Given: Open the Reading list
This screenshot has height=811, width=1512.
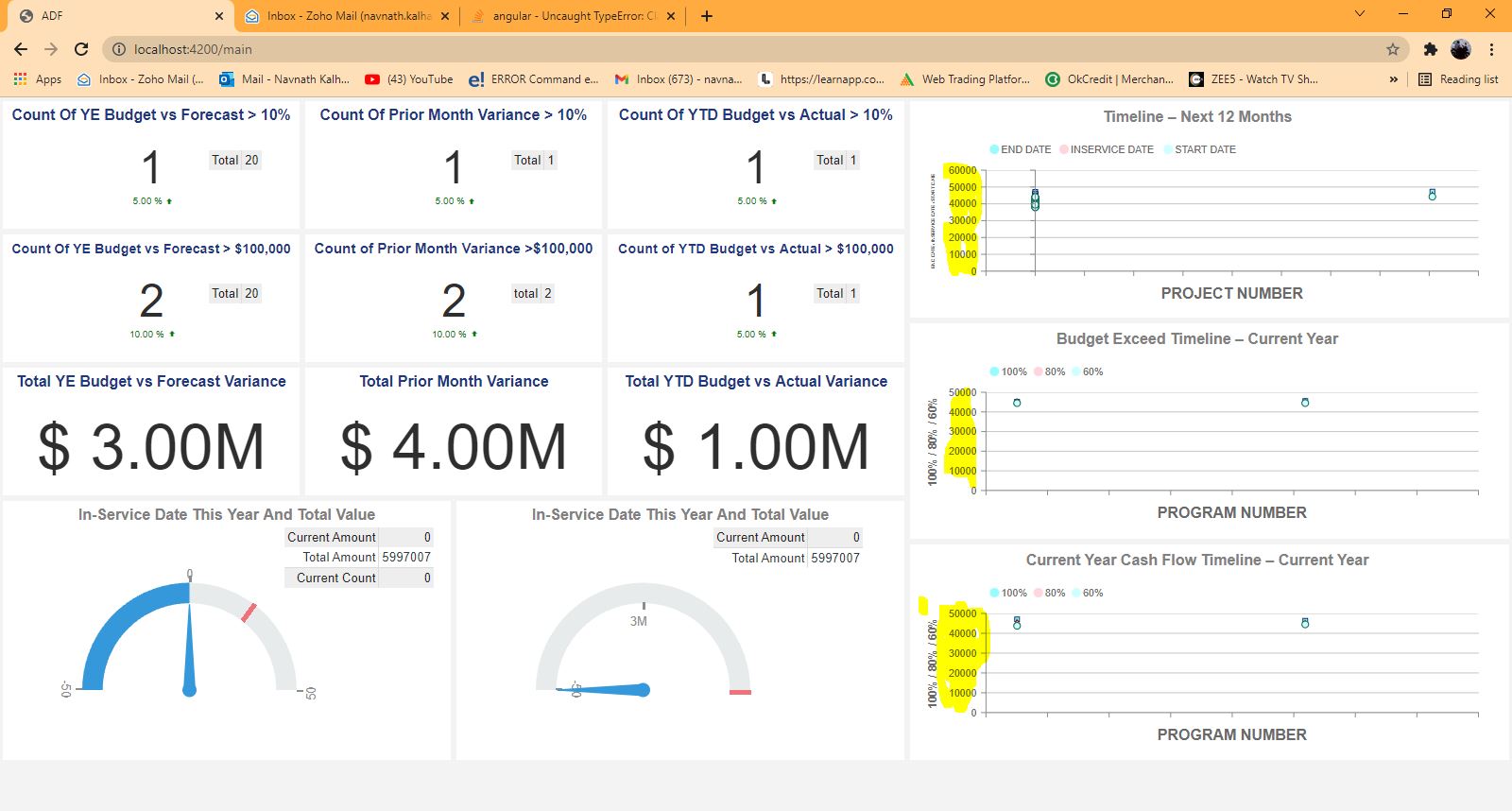Looking at the screenshot, I should click(x=1458, y=79).
